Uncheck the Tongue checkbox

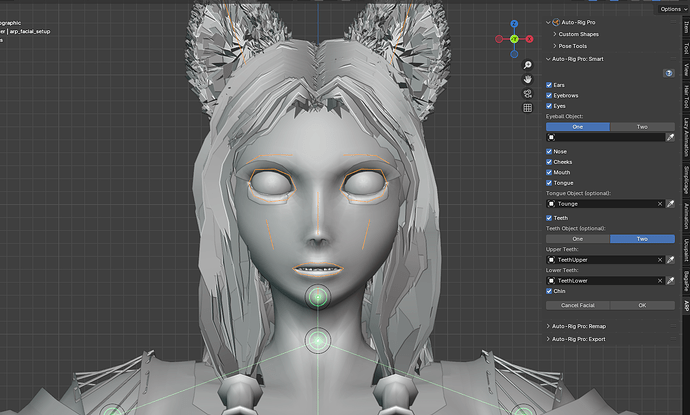pos(549,183)
